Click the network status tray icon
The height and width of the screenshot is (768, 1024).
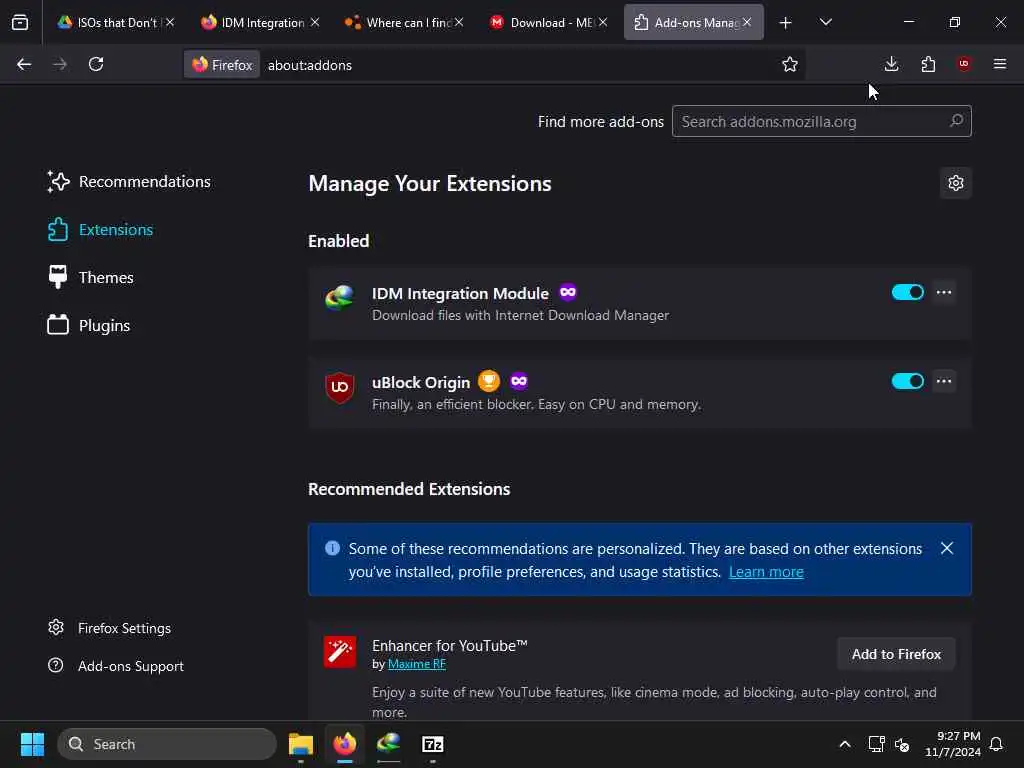pyautogui.click(x=876, y=744)
